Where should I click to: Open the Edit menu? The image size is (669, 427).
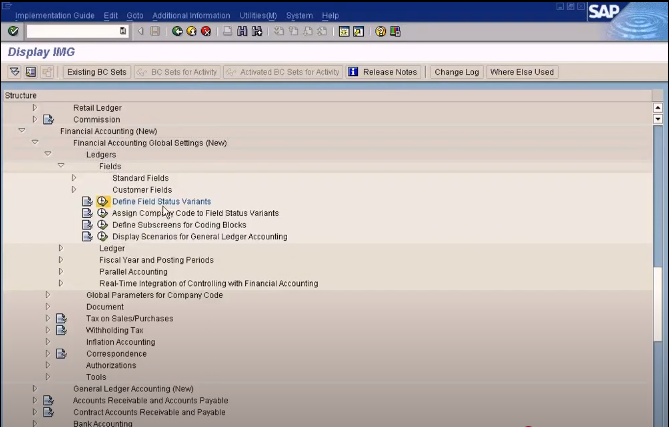(x=111, y=15)
